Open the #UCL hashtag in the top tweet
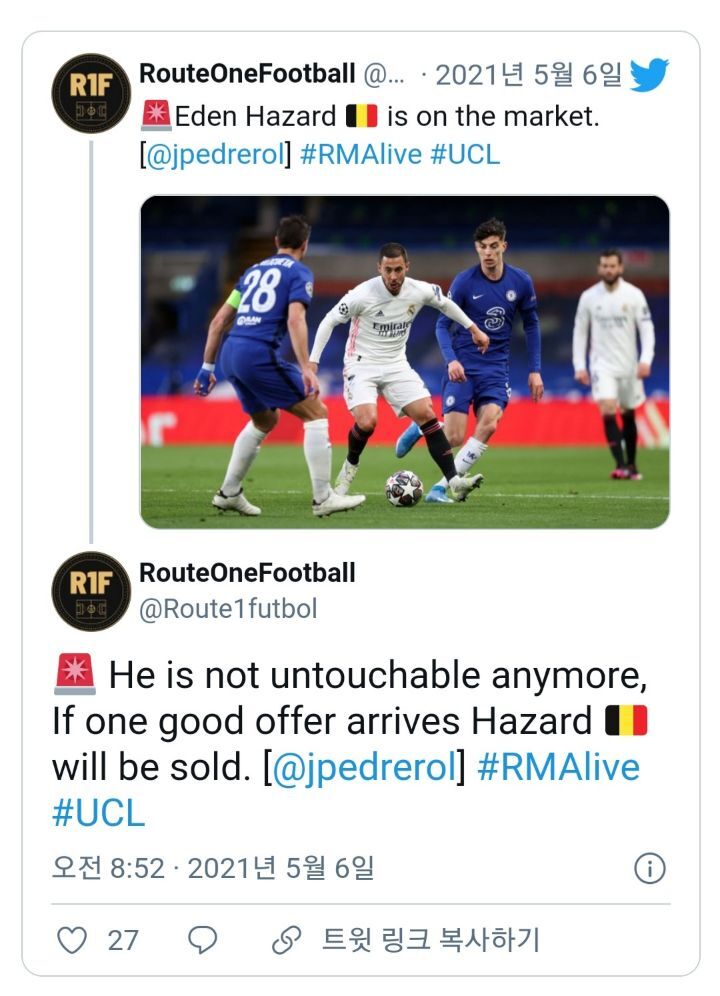 (465, 155)
